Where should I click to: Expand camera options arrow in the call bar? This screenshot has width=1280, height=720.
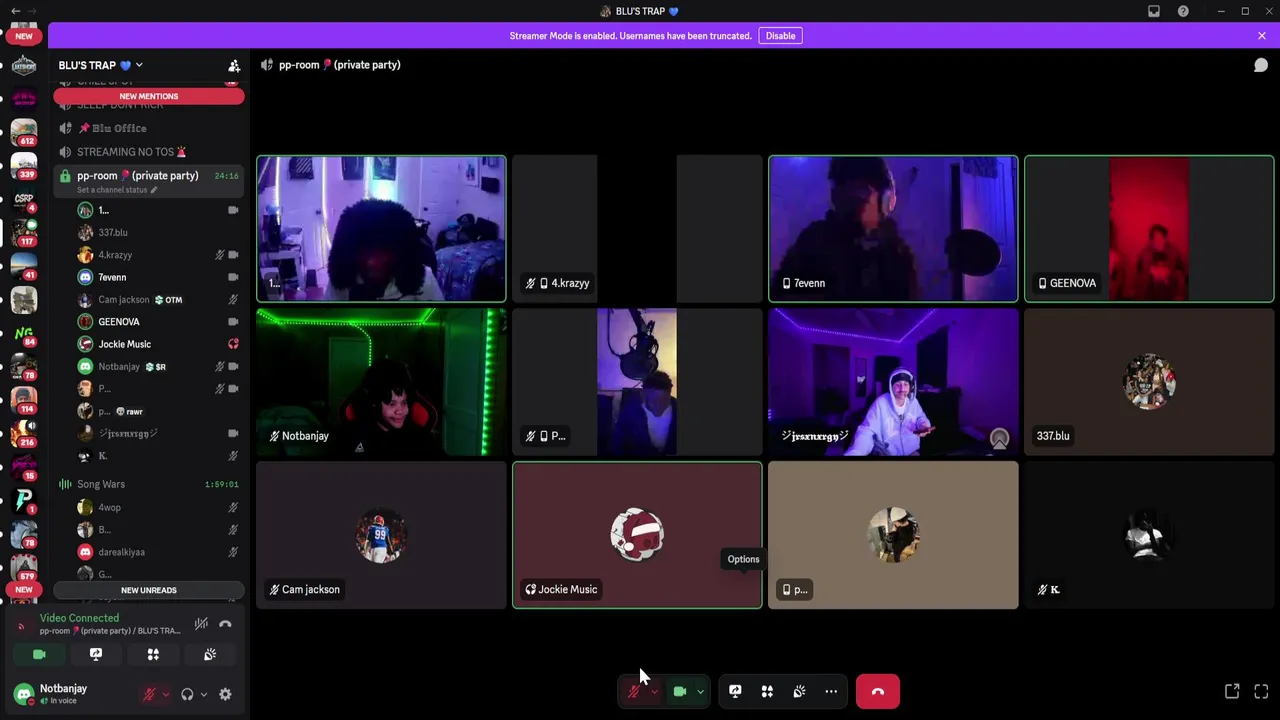[700, 691]
